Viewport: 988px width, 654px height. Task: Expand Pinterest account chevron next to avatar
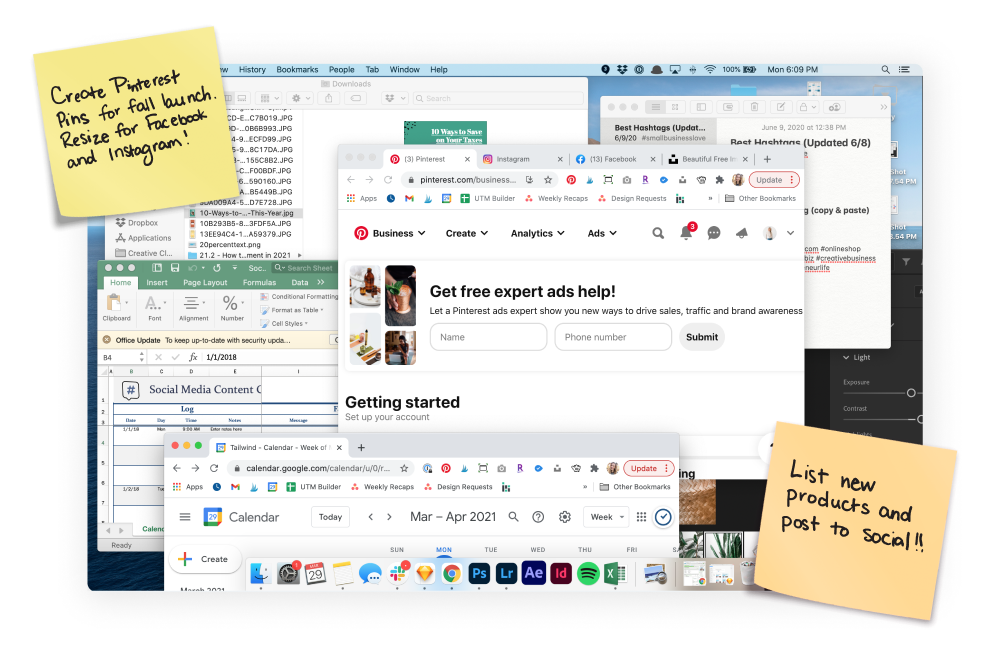pyautogui.click(x=790, y=233)
